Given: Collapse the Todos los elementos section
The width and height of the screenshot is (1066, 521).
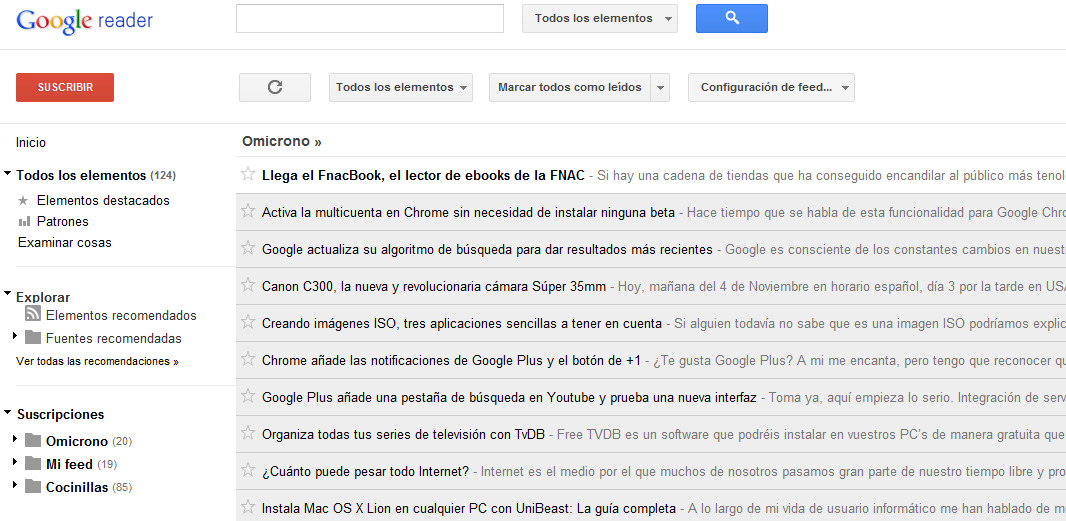Looking at the screenshot, I should click(7, 174).
